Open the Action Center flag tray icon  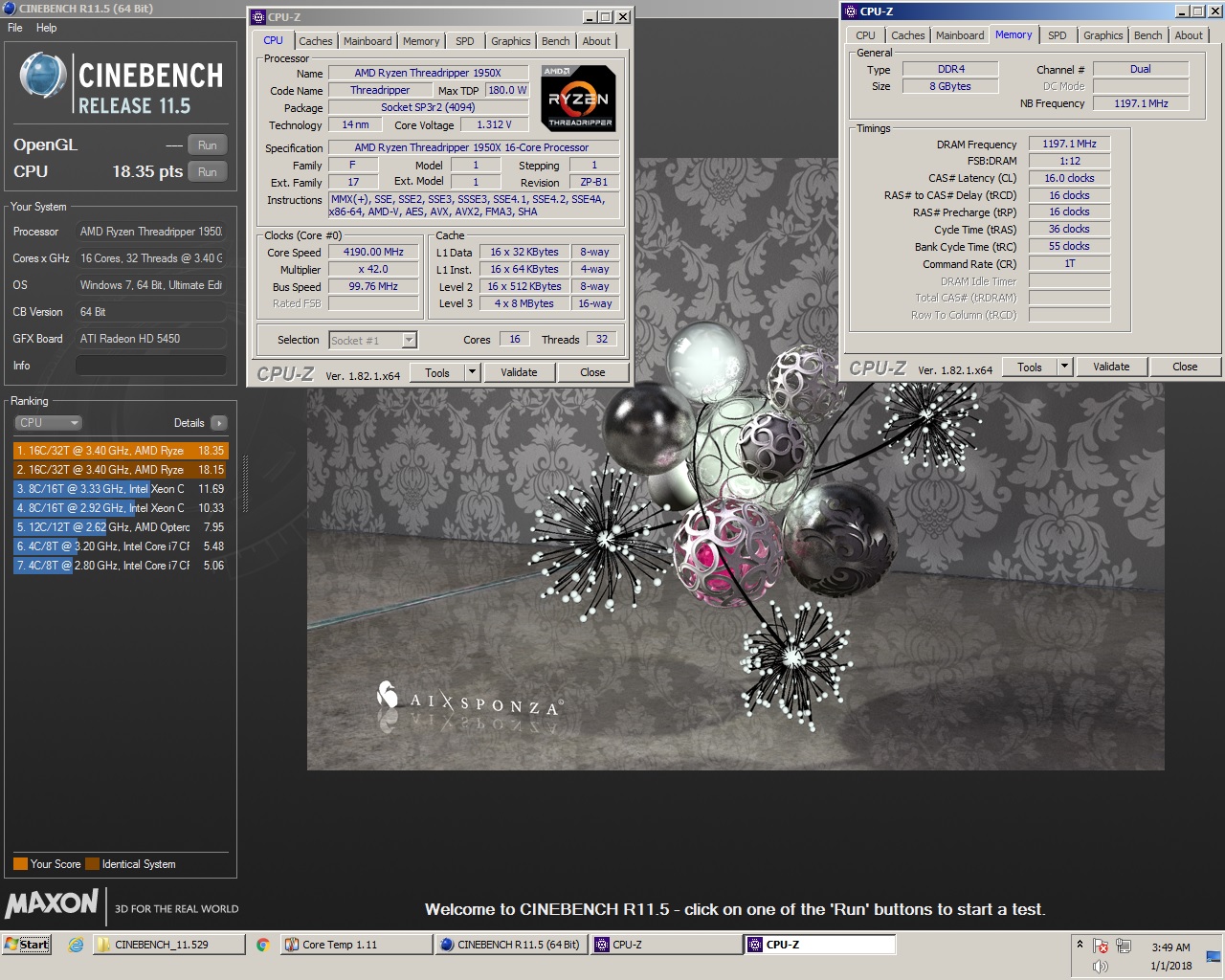(x=1101, y=947)
